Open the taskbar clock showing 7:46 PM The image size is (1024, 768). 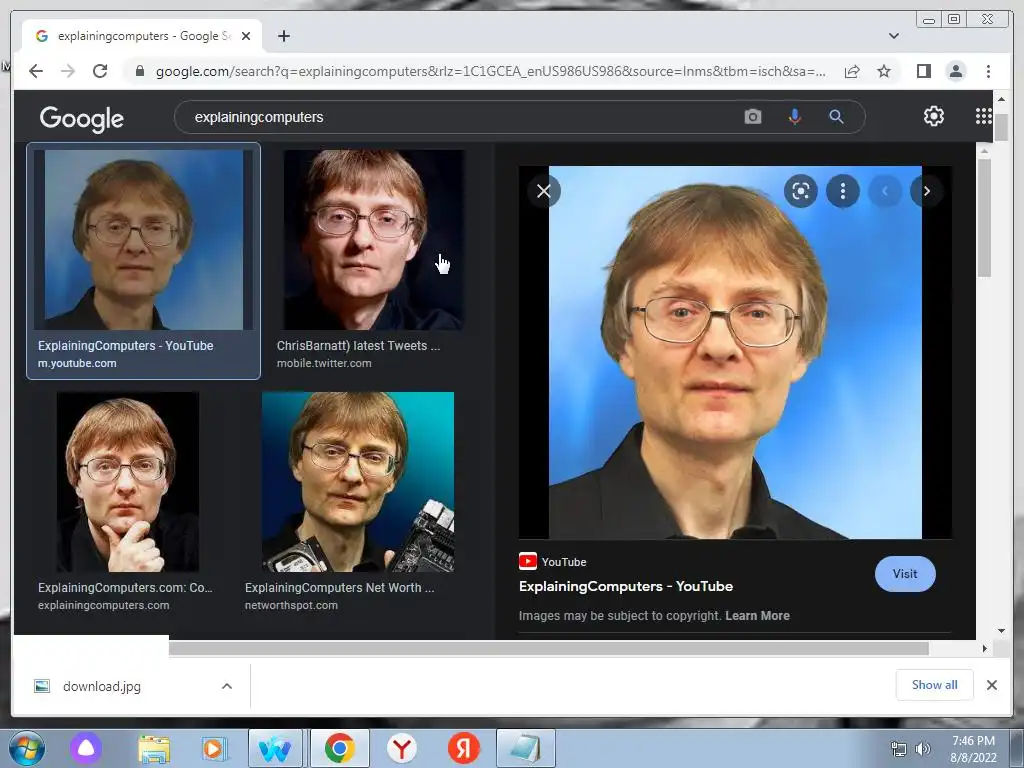(x=973, y=749)
